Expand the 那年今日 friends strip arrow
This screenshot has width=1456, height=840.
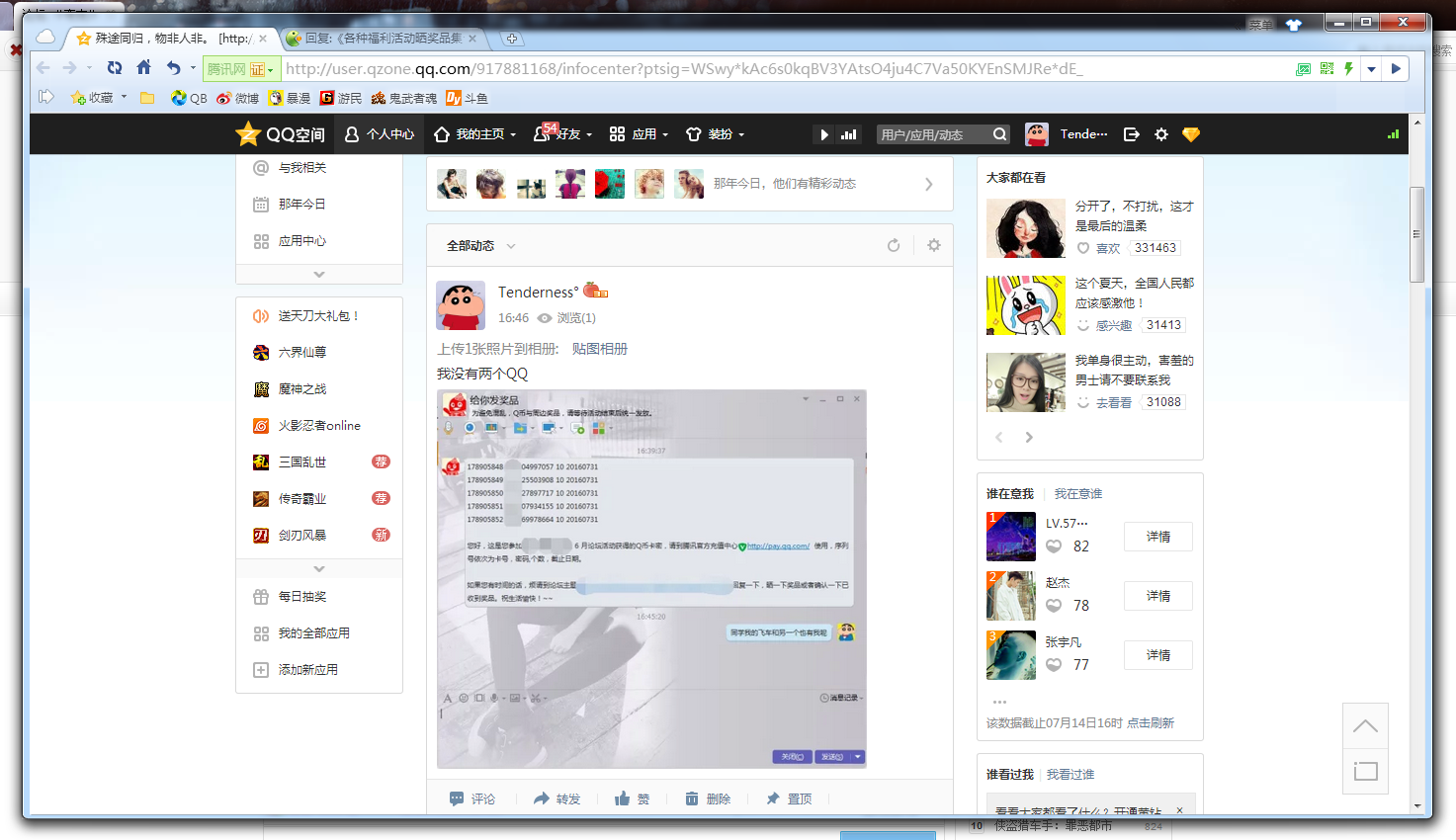coord(928,184)
